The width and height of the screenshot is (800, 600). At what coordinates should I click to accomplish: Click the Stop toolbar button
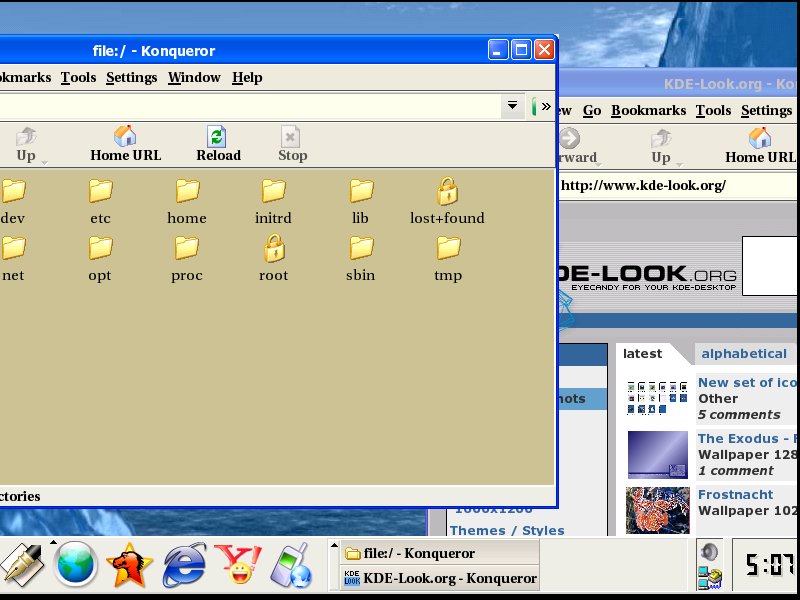292,144
